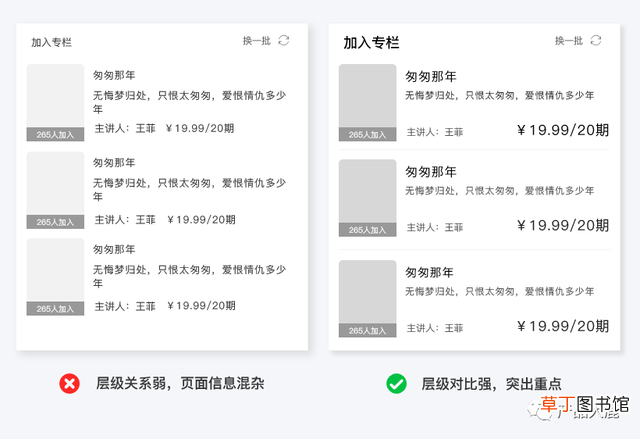Click third 无悔梦归处 description in left panel

pyautogui.click(x=189, y=276)
